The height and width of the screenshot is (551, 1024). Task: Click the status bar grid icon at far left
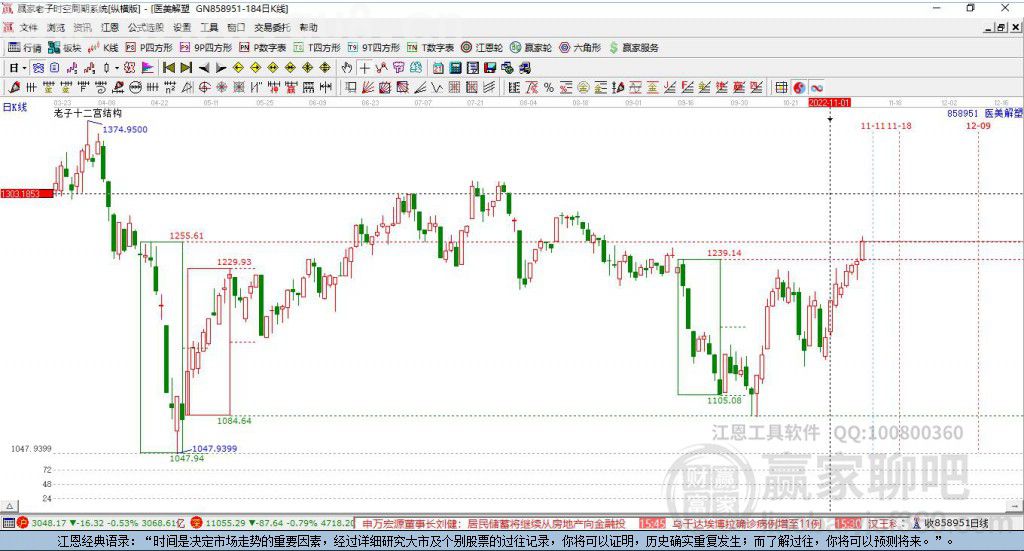coord(8,523)
